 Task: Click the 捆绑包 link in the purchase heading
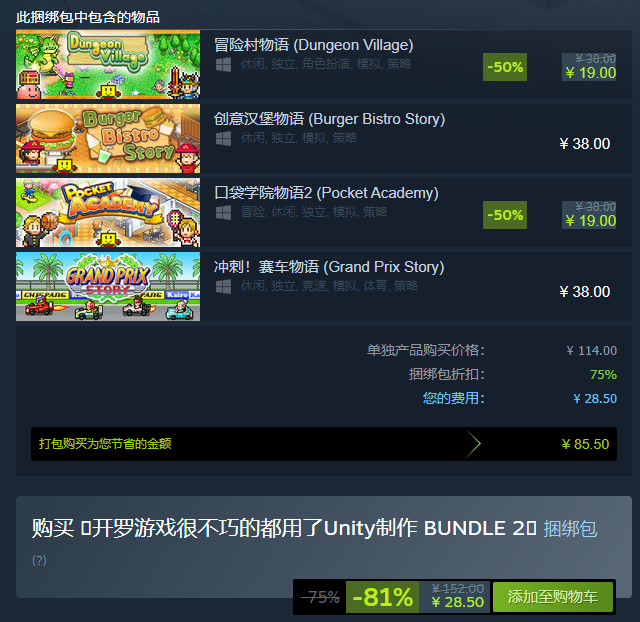570,529
